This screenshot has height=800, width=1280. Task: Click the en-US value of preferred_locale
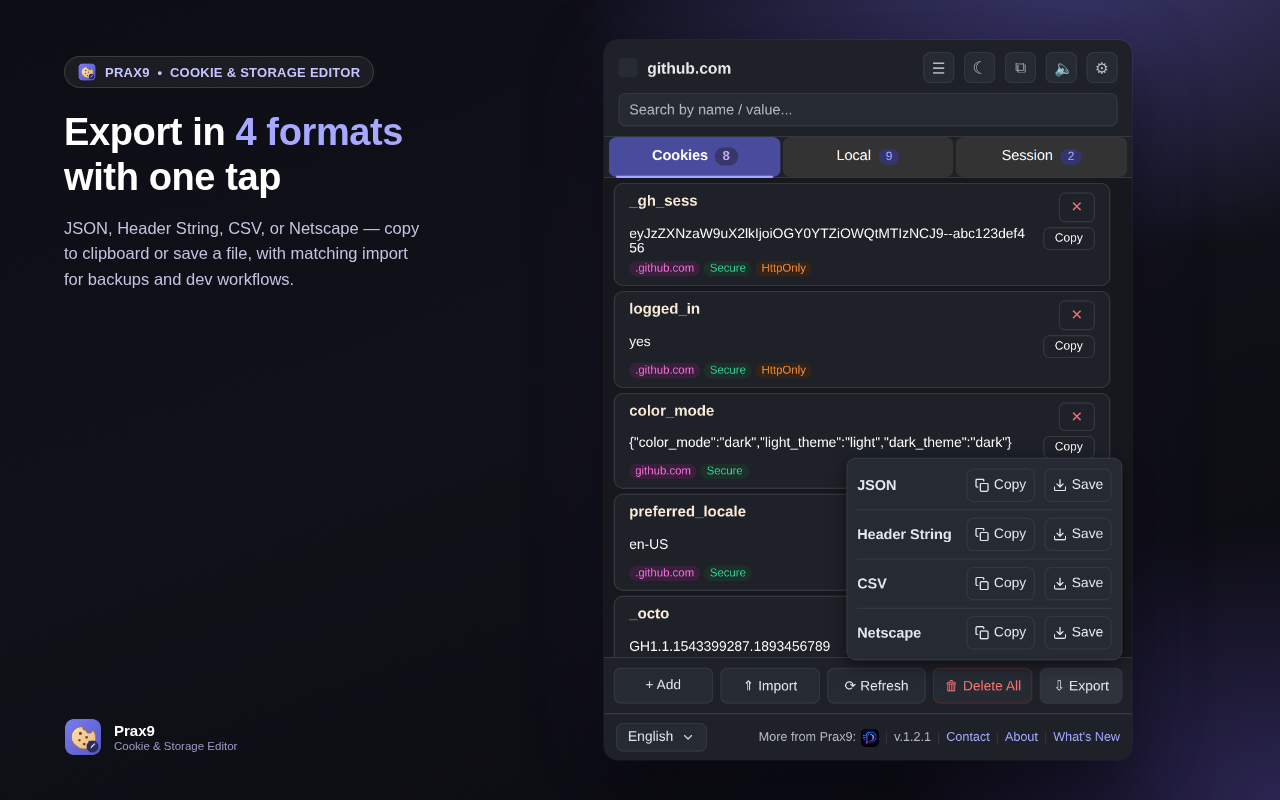(x=648, y=545)
